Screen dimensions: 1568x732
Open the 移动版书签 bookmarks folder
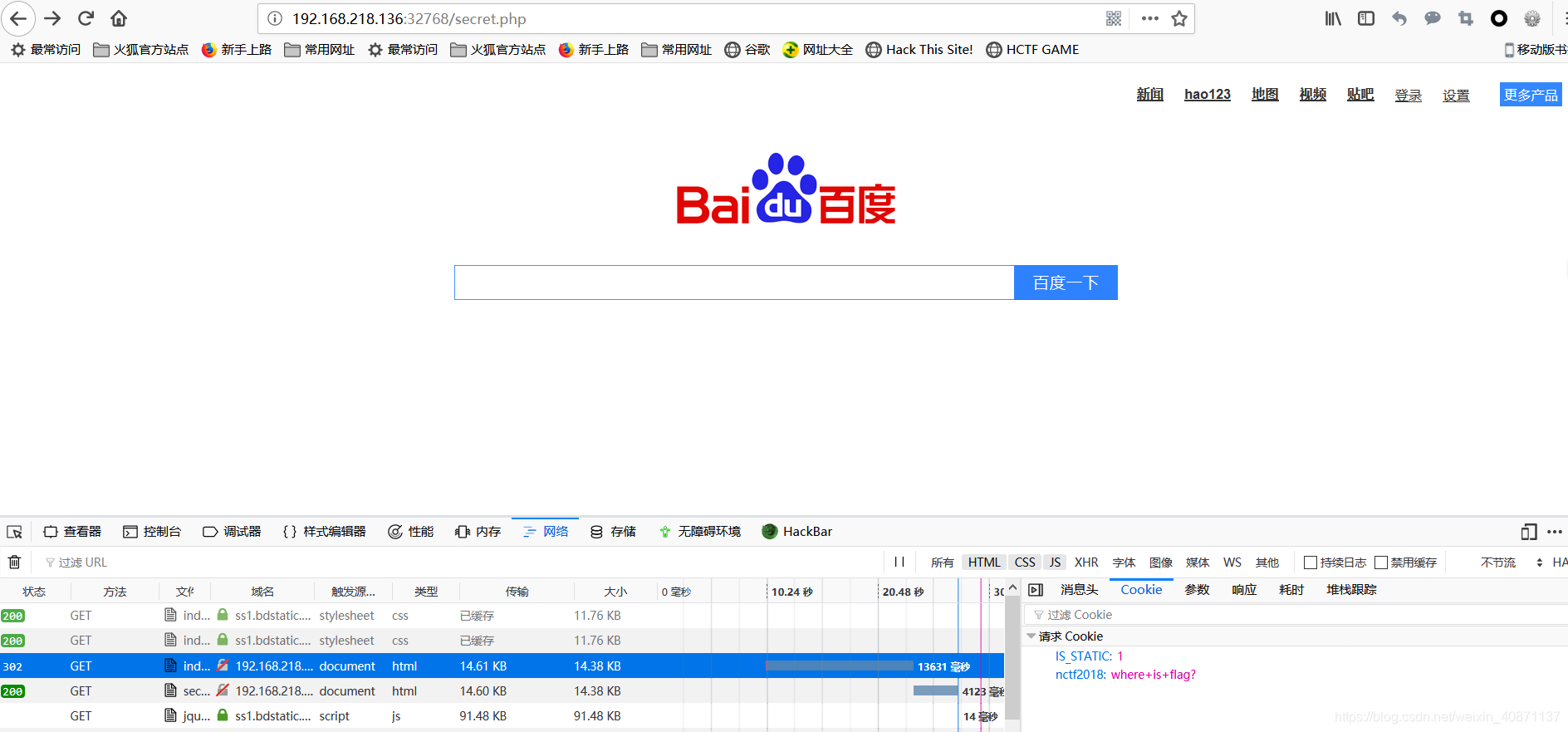[1535, 50]
